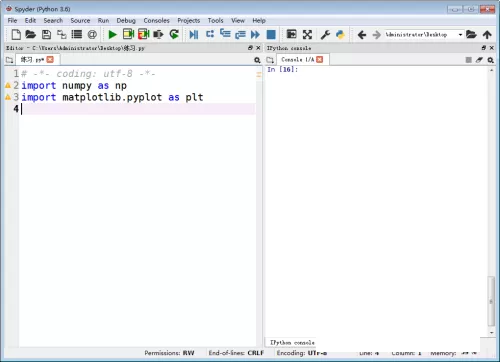Browse working directory folder icon
The image size is (500, 362).
pos(471,34)
